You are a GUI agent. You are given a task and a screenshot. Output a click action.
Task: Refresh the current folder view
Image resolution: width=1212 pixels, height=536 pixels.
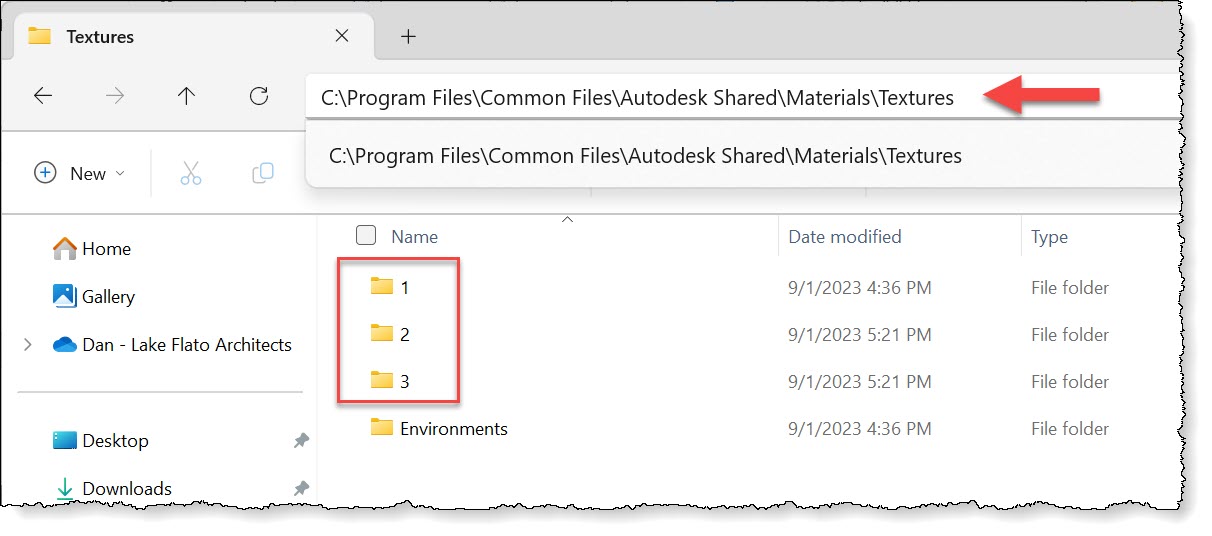coord(259,96)
